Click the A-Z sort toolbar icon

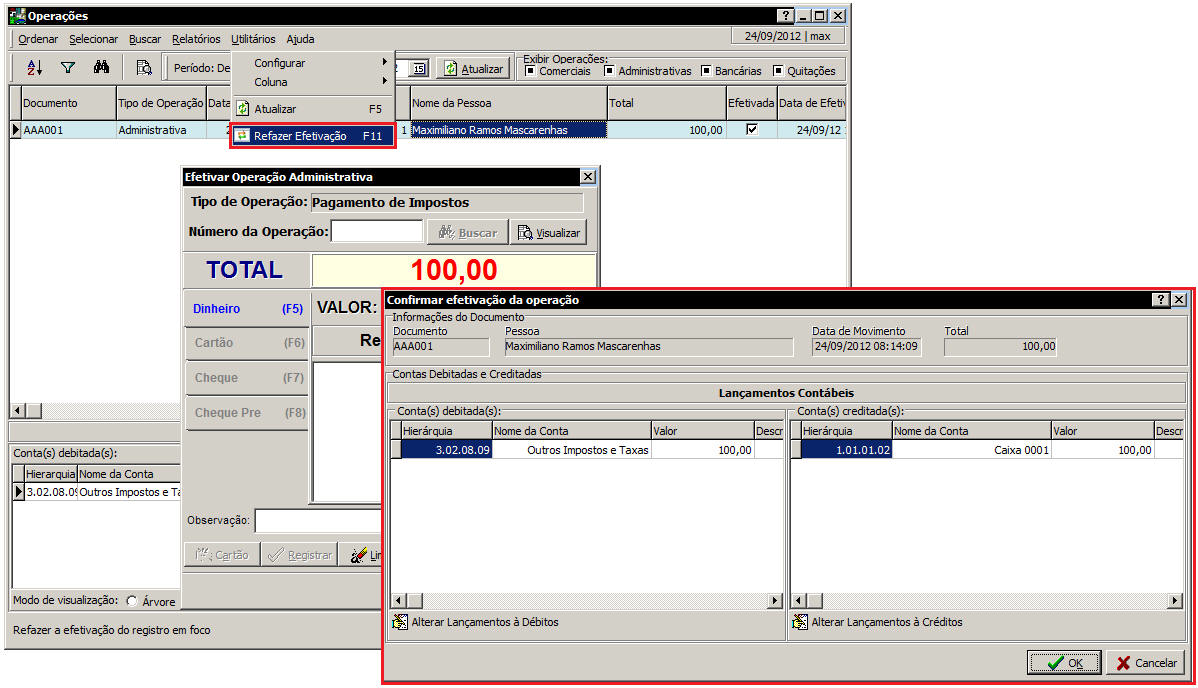click(x=35, y=68)
